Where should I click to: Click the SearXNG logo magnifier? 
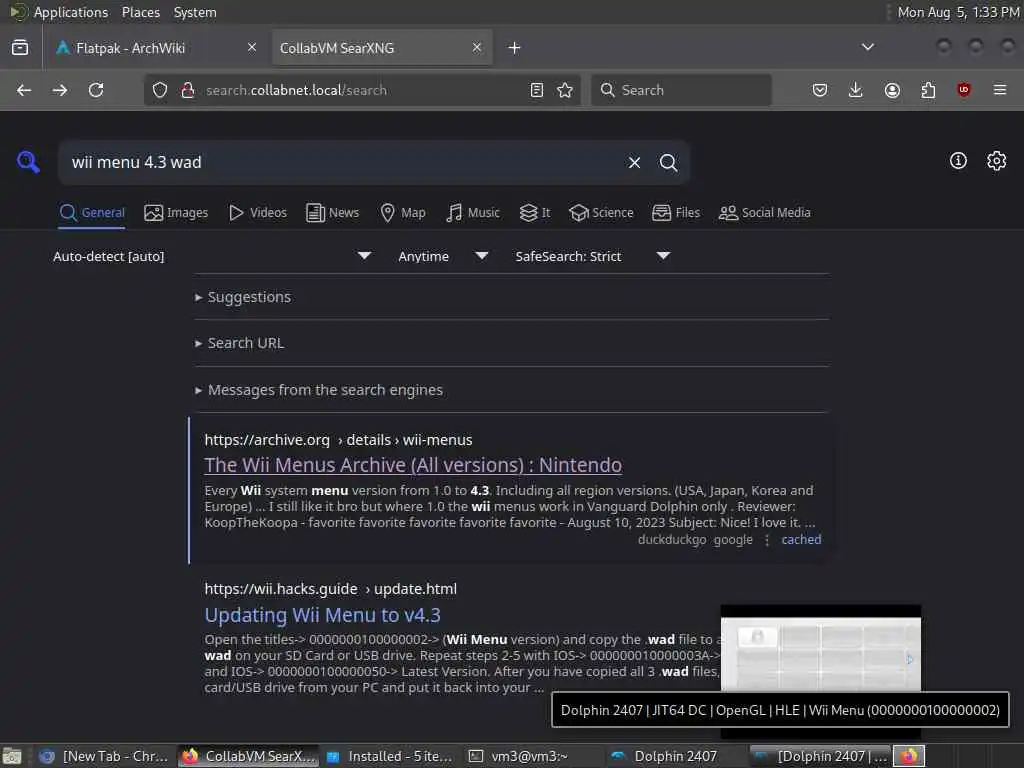tap(28, 161)
